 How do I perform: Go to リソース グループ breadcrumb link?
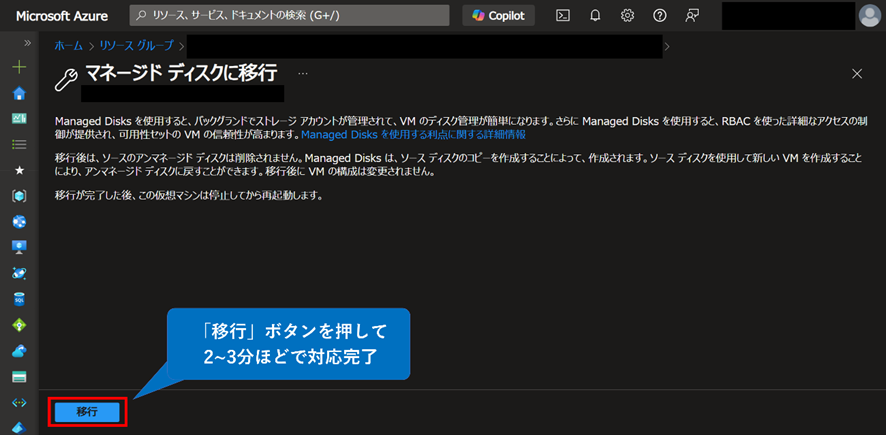click(x=137, y=46)
